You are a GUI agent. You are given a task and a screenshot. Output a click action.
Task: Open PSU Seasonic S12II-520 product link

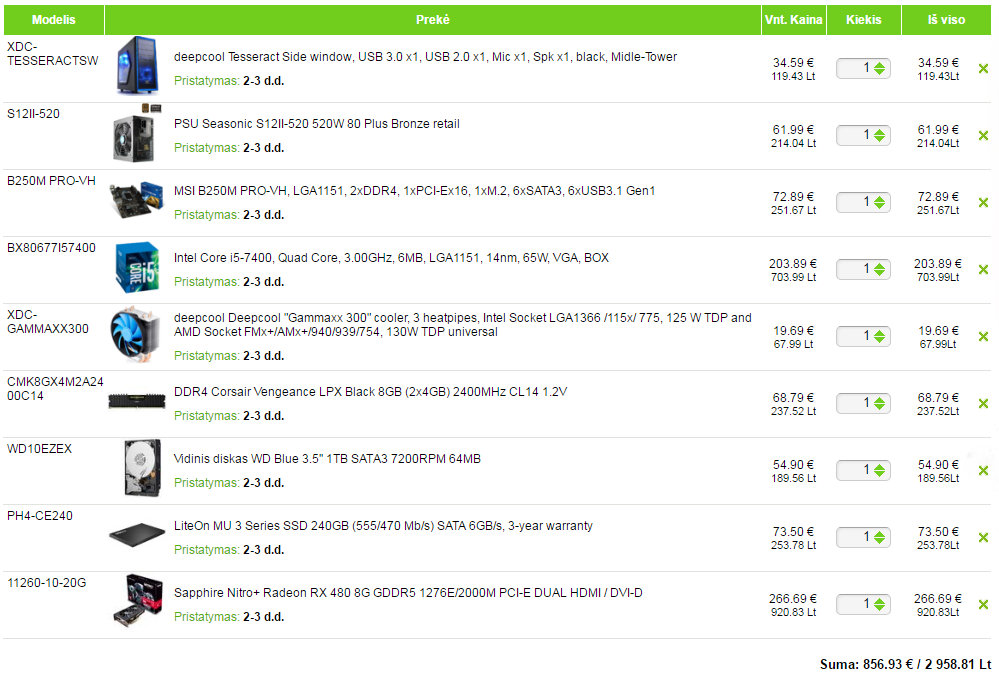317,124
